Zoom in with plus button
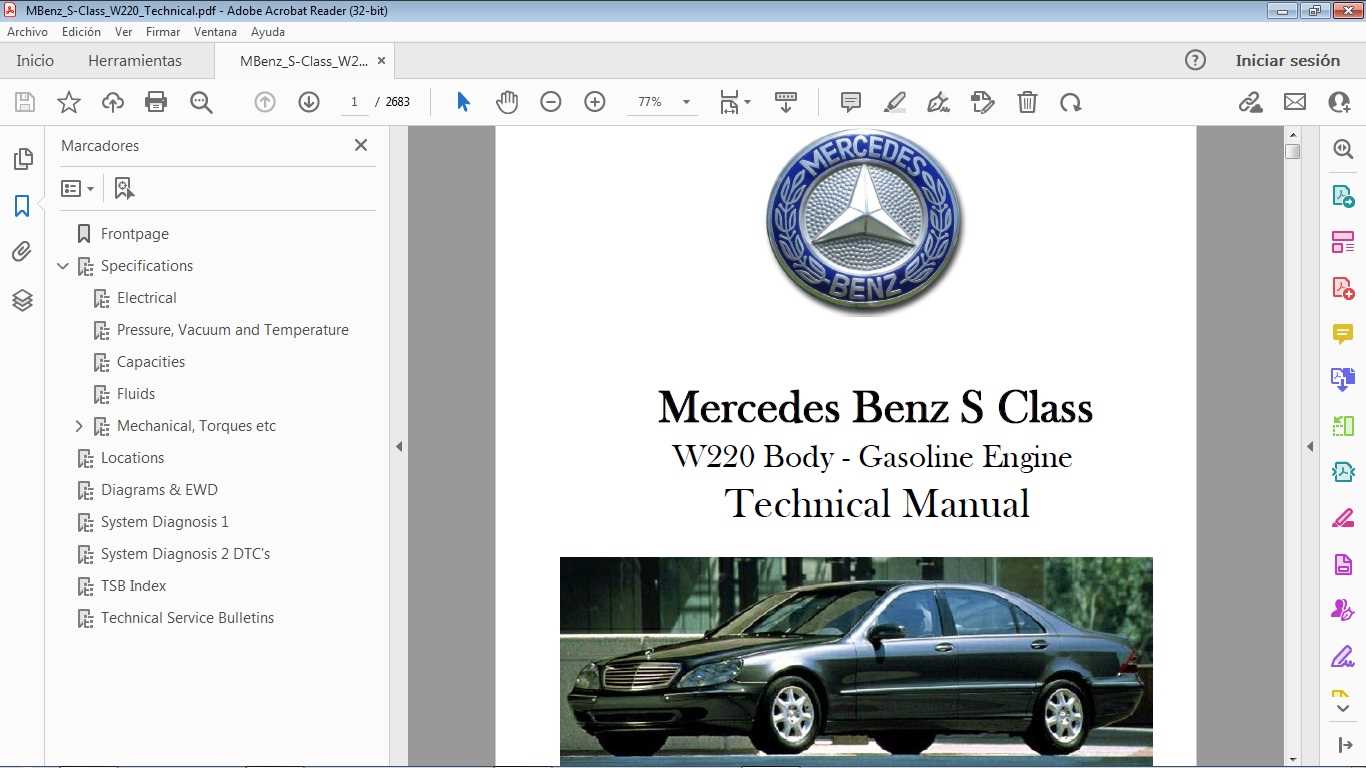Screen dimensions: 1366x768 [x=595, y=102]
